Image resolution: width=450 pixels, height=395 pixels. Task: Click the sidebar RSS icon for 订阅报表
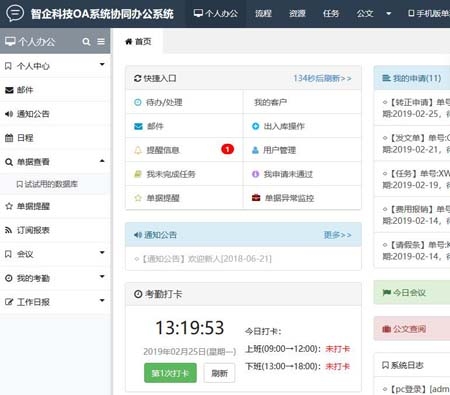9,230
